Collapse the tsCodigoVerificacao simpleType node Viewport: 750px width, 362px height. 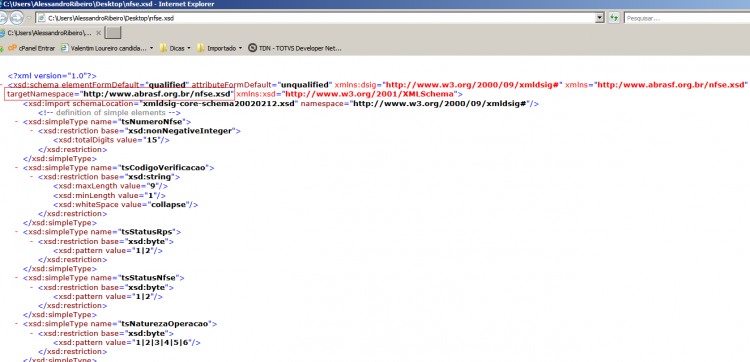(17, 168)
